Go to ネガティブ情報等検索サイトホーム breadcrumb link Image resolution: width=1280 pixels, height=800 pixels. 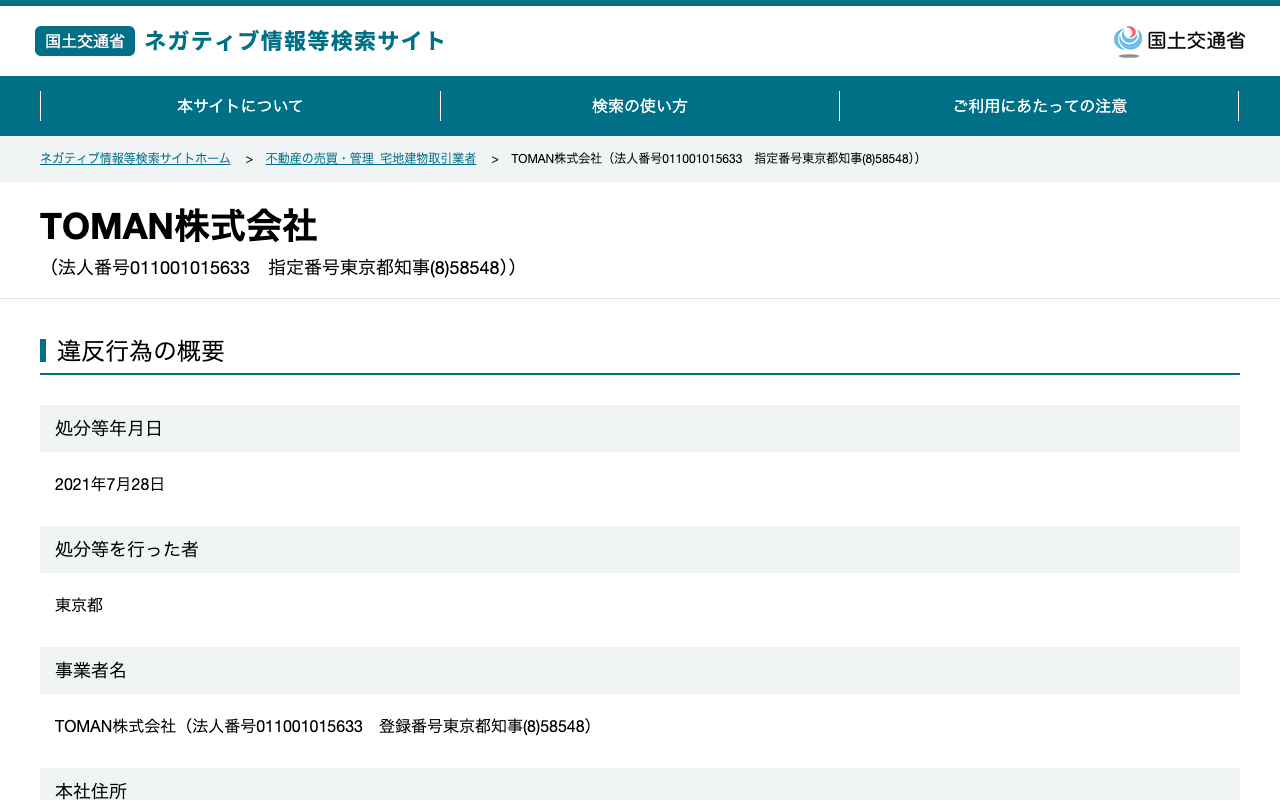pos(135,159)
